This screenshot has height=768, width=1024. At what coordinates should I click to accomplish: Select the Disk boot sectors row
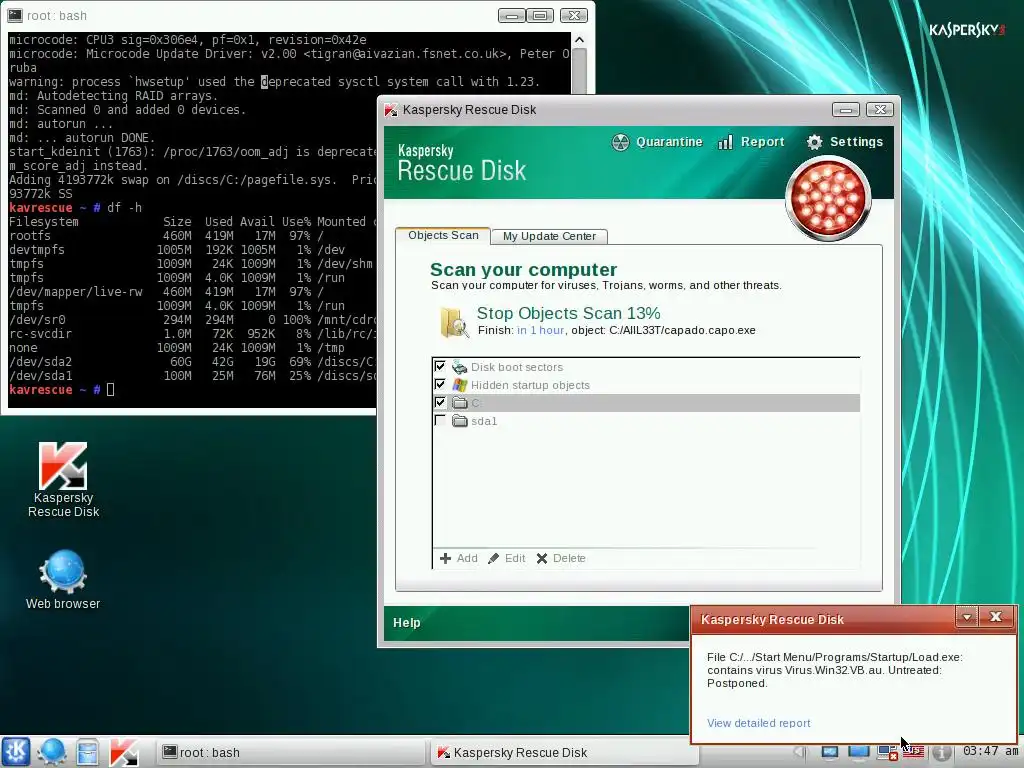tap(646, 367)
